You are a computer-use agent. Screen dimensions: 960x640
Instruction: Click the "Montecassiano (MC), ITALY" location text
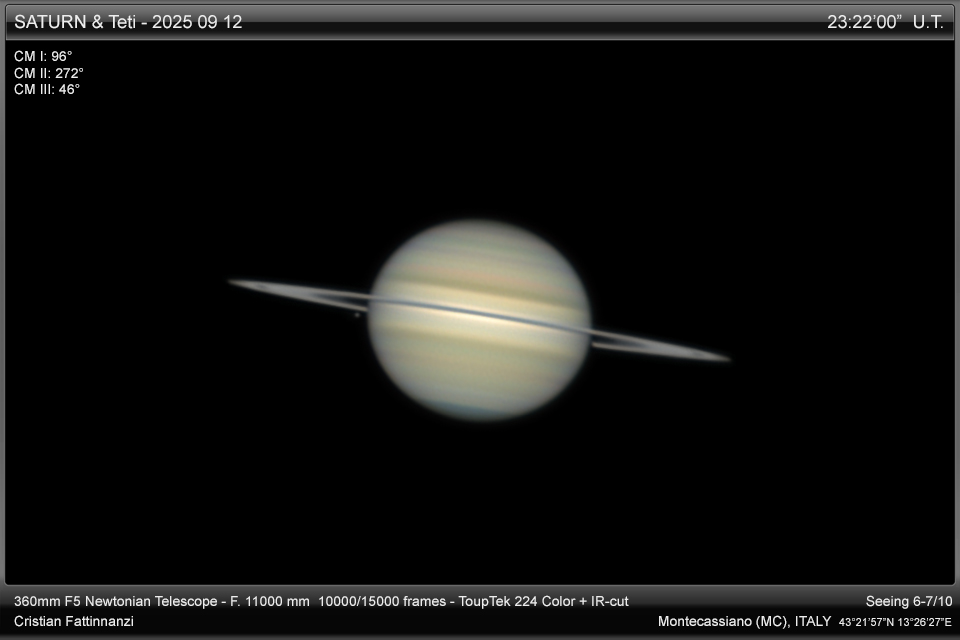[744, 621]
